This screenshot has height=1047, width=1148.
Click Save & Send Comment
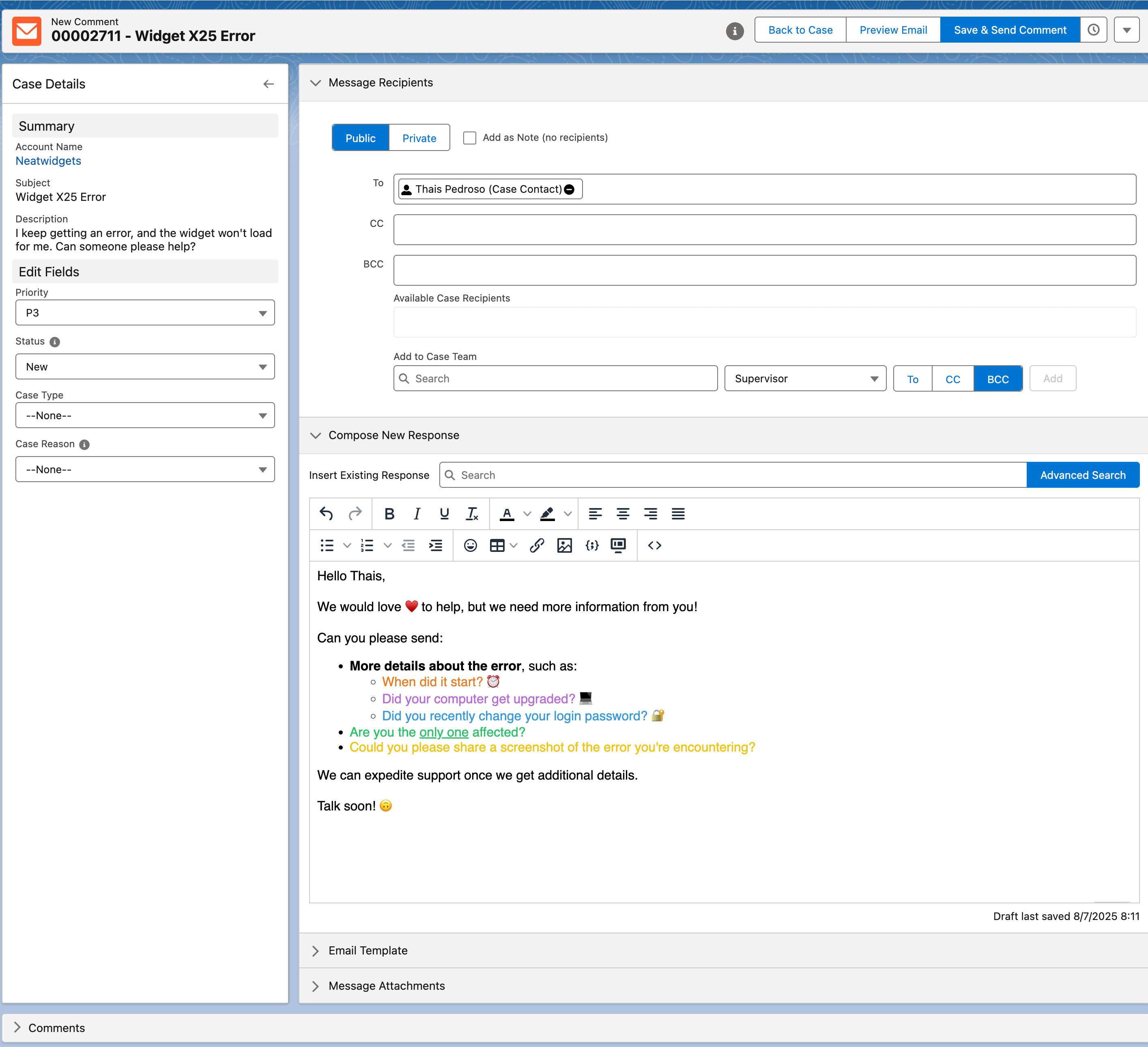[1010, 30]
